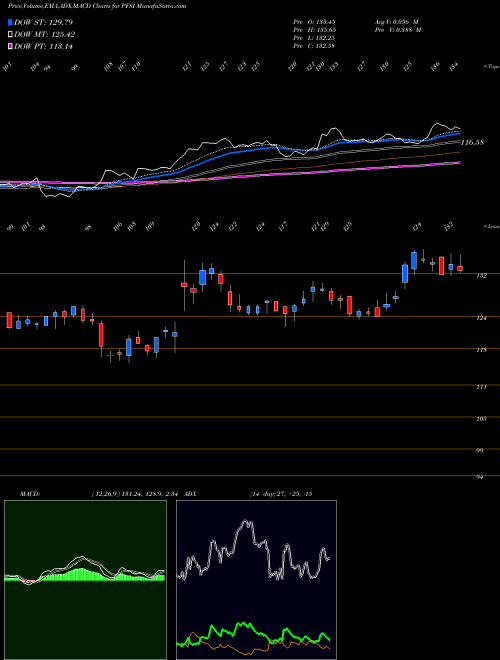Select the 'DOW ST: 129.79' label
This screenshot has width=500, height=660.
tap(44, 22)
